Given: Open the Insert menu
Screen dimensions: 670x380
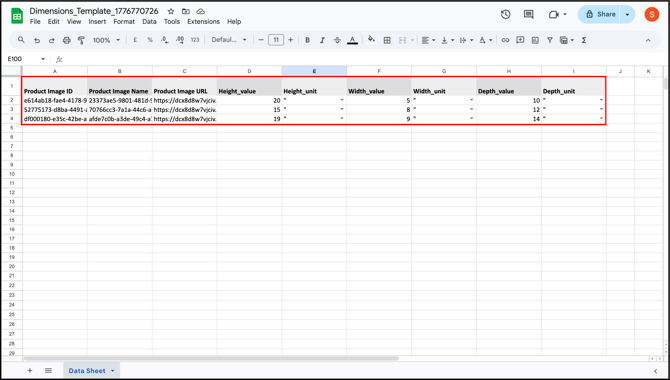Looking at the screenshot, I should [x=97, y=21].
